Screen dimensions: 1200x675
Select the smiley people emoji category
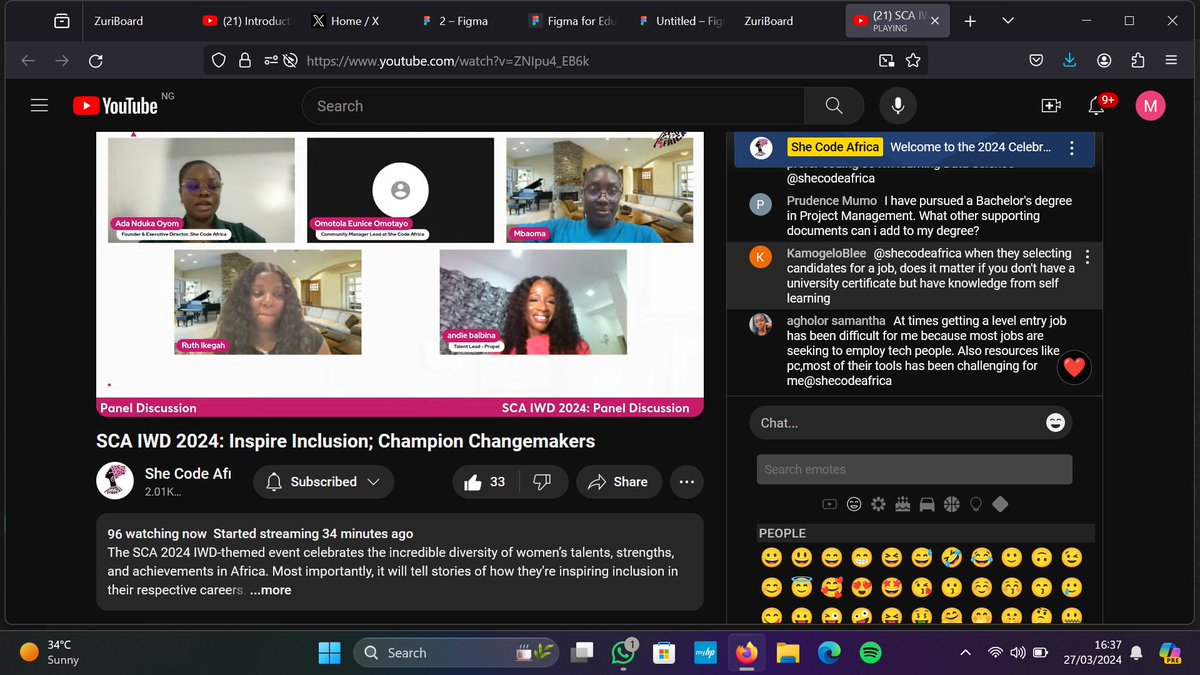854,504
